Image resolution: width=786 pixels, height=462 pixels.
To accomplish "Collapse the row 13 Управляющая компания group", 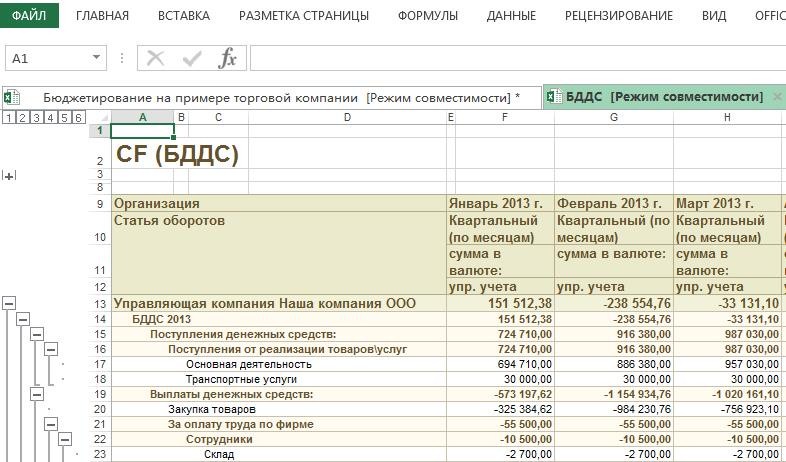I will point(9,303).
